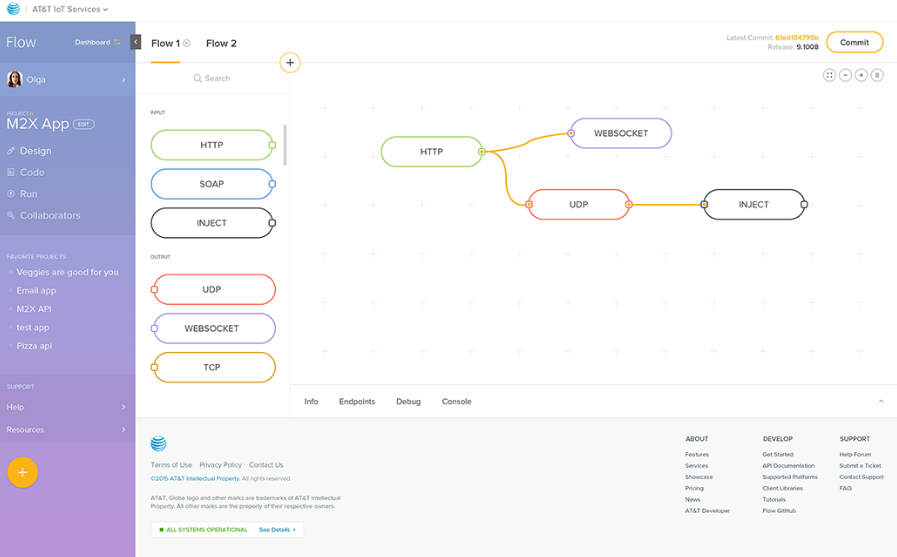Click the UDP node input port on canvas
Image resolution: width=897 pixels, height=557 pixels.
(529, 204)
